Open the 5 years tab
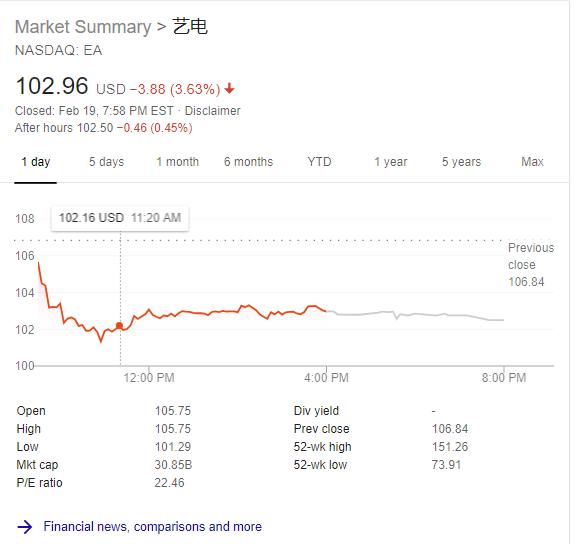This screenshot has height=544, width=577. (x=461, y=162)
